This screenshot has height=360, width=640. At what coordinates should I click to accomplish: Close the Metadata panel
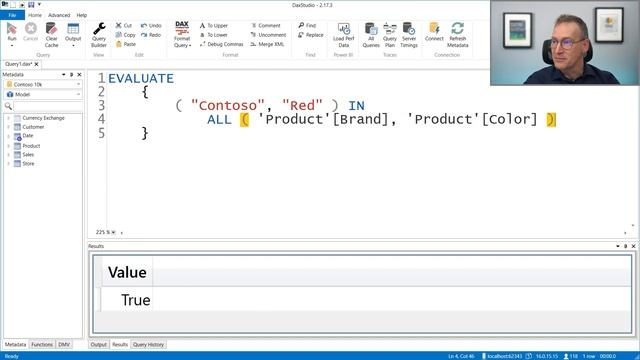point(79,75)
